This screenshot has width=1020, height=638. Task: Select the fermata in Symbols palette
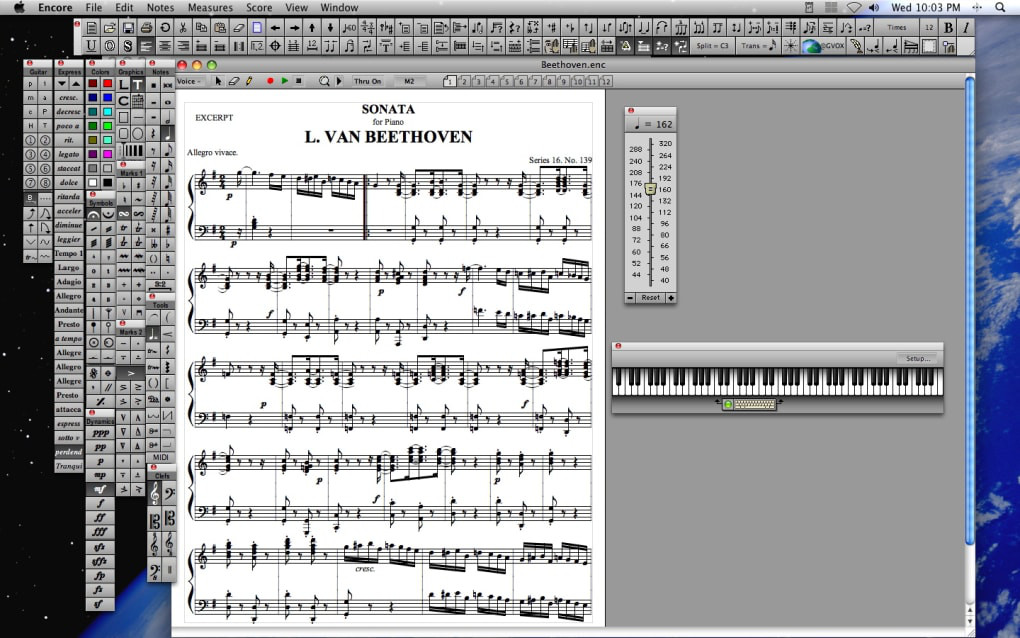pyautogui.click(x=94, y=214)
